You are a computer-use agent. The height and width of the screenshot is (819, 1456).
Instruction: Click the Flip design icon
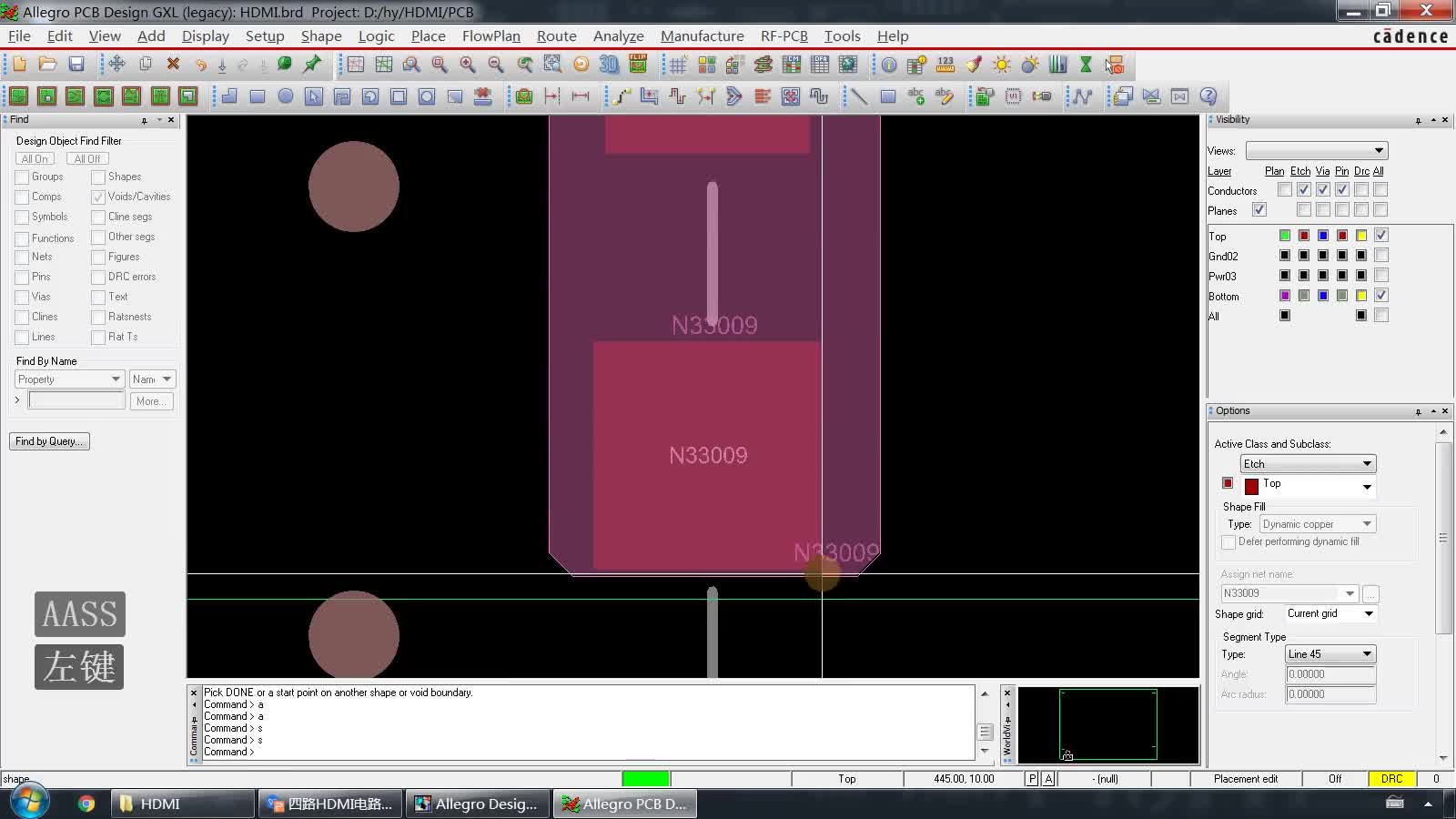tap(638, 65)
